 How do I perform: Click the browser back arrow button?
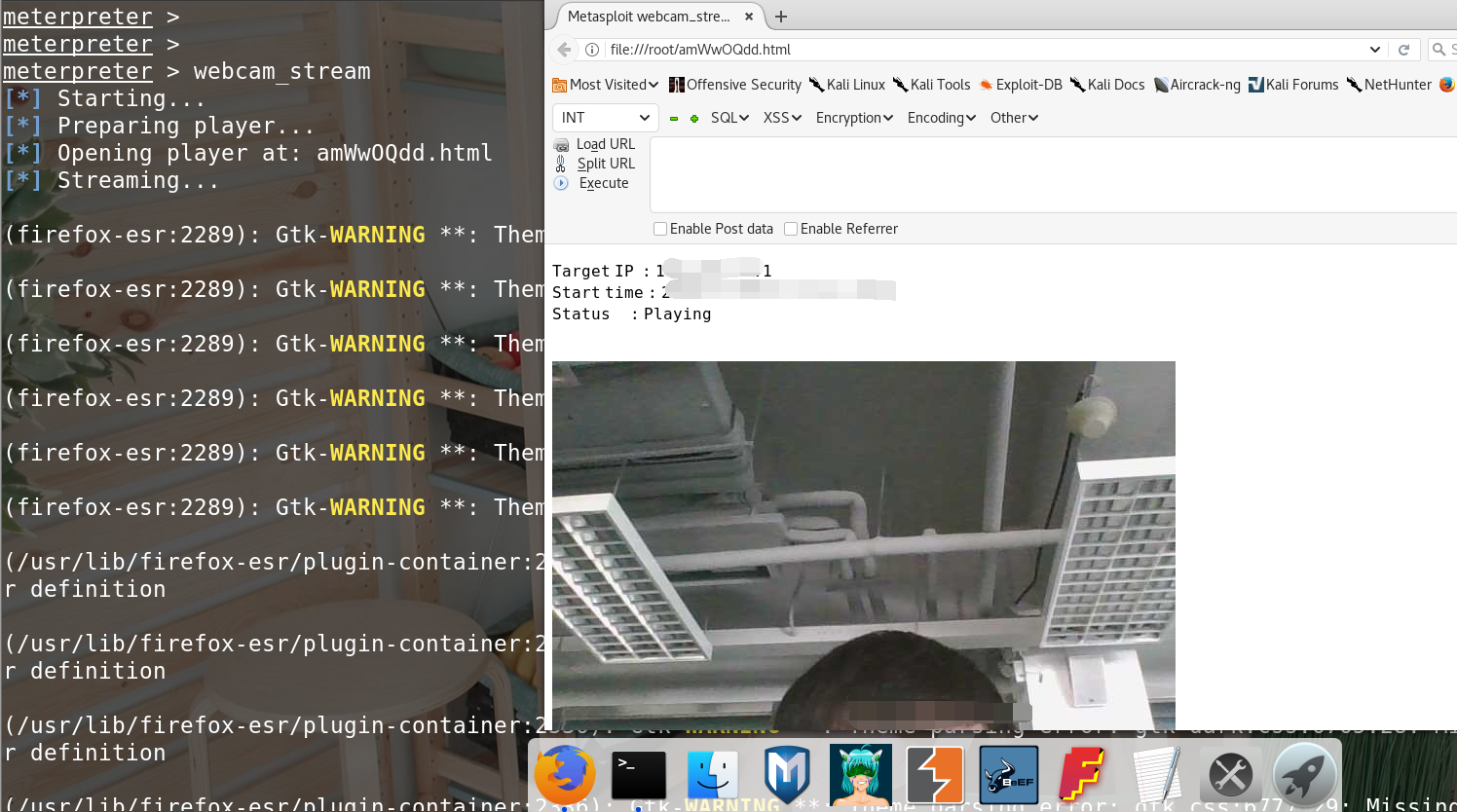[x=564, y=50]
